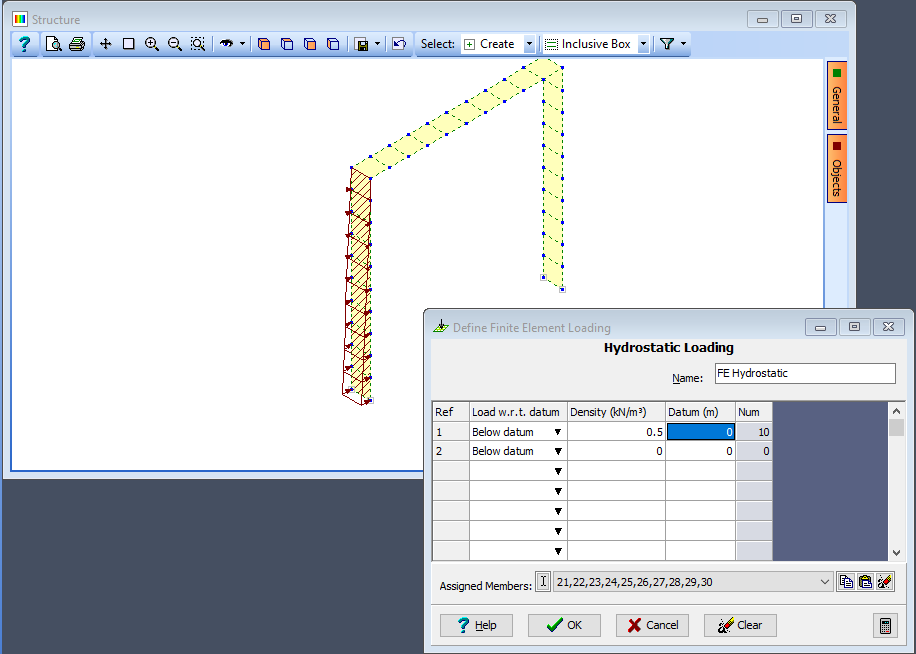Screen dimensions: 916x654
Task: Click the Clear button
Action: point(740,625)
